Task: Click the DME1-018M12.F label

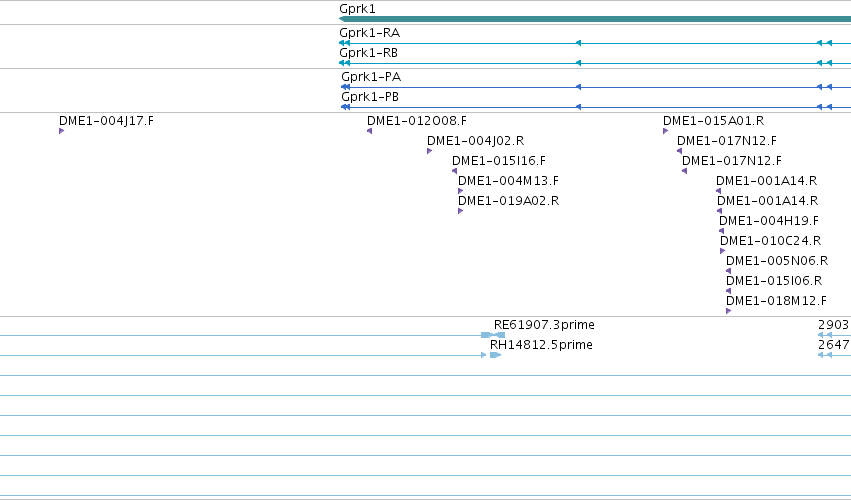Action: (x=777, y=301)
